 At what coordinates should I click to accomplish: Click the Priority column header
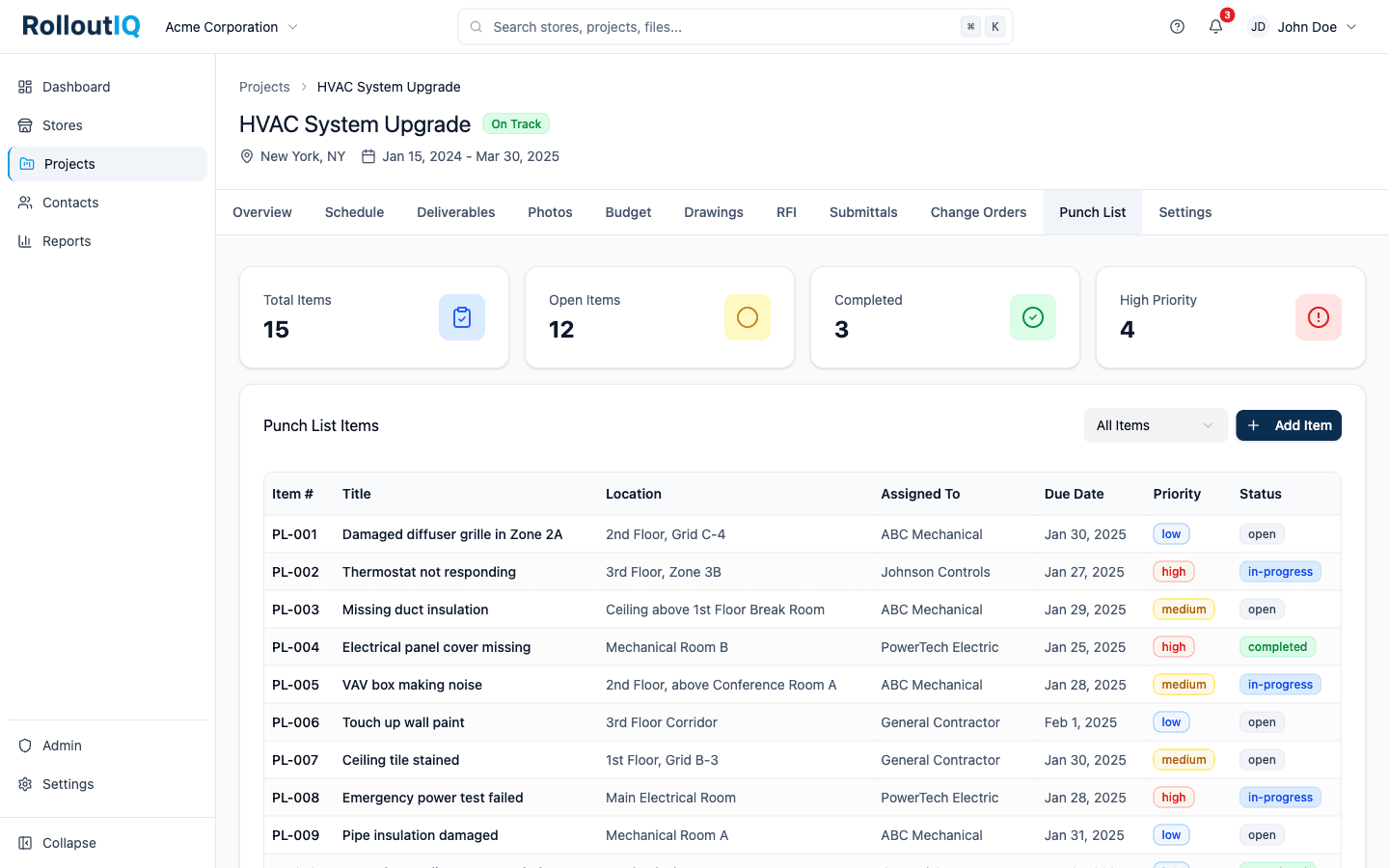[1177, 494]
